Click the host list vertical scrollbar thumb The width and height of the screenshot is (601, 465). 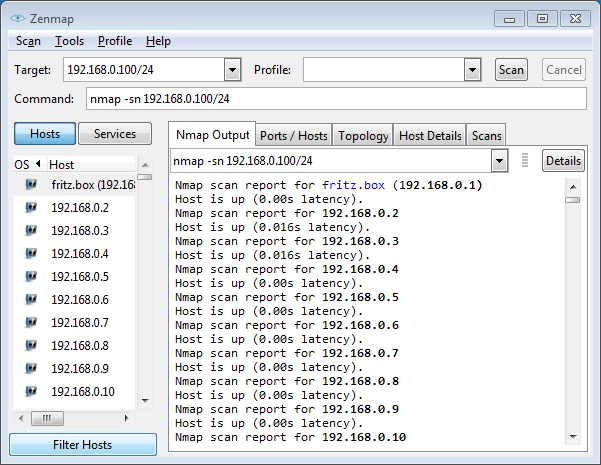pos(145,177)
